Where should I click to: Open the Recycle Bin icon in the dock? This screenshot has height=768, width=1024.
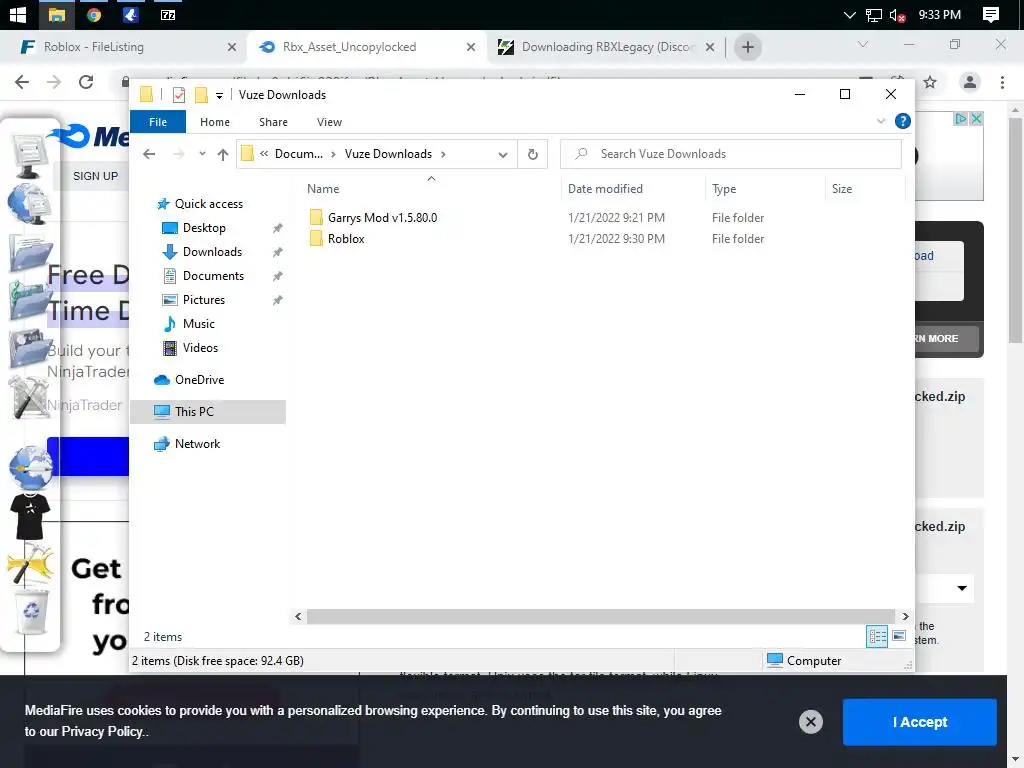[x=31, y=610]
